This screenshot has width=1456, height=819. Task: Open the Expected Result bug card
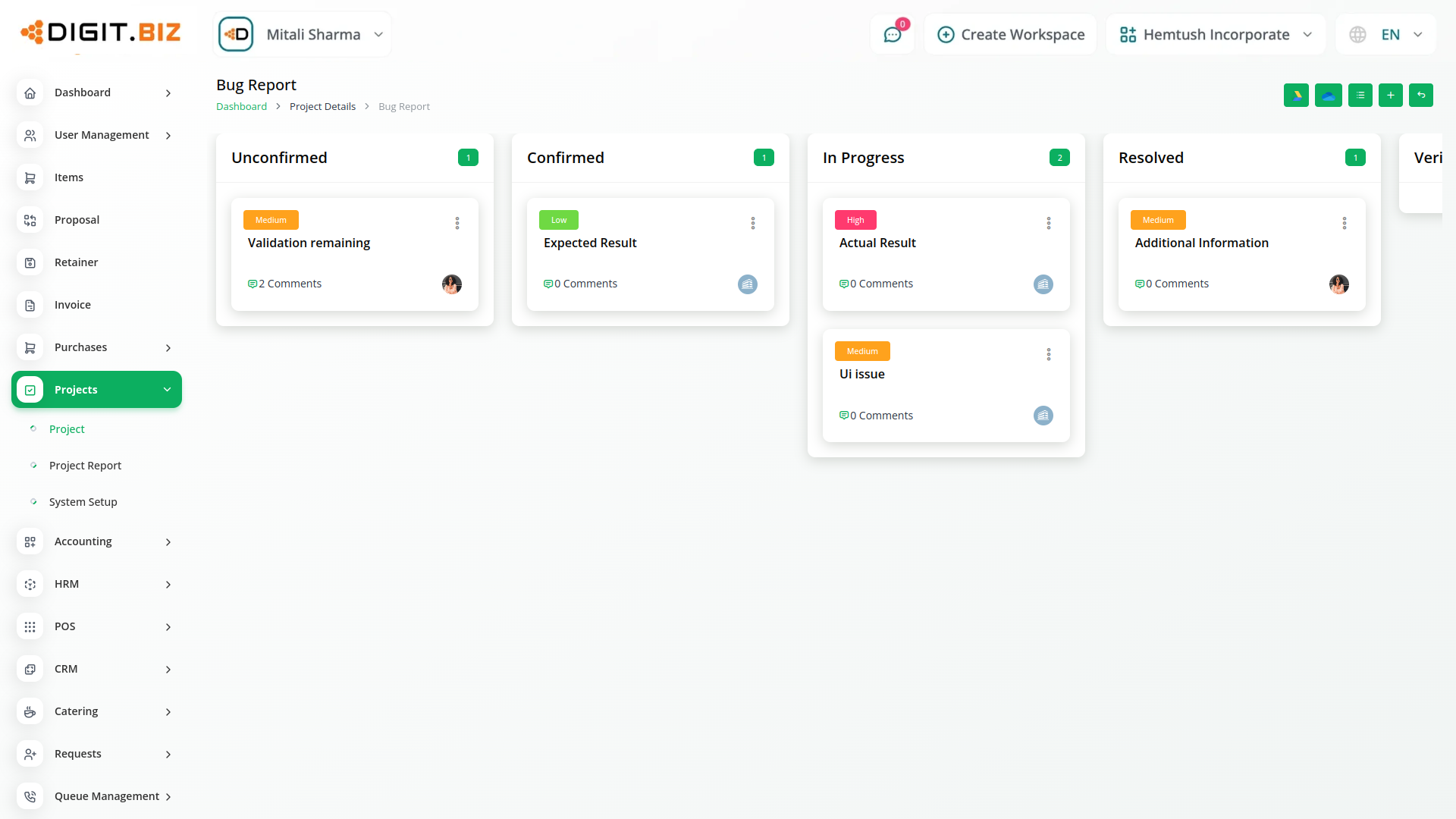(x=590, y=243)
